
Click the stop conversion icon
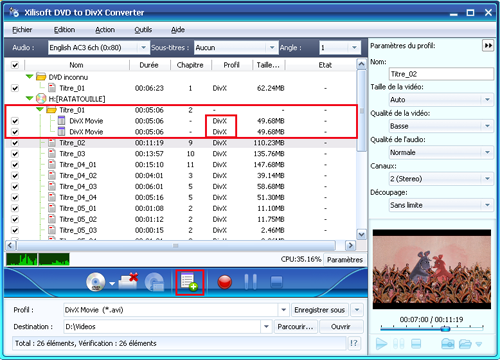[x=276, y=282]
